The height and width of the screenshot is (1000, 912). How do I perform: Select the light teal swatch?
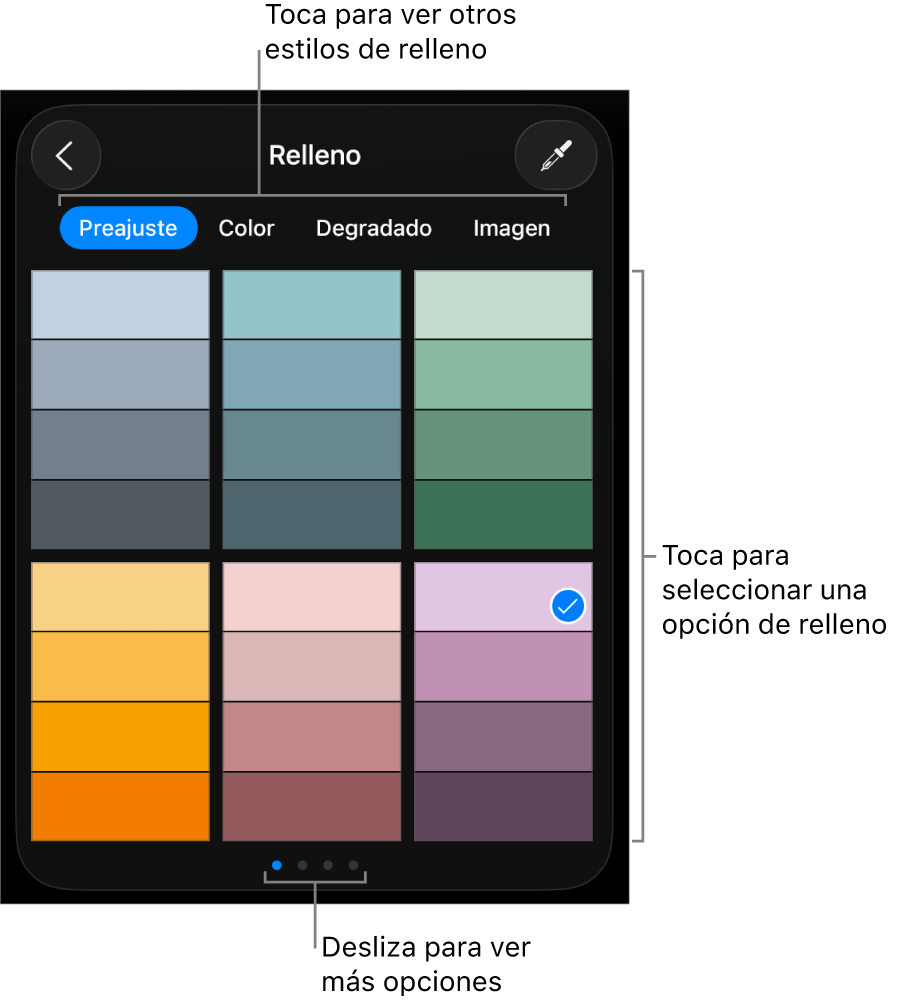point(312,305)
